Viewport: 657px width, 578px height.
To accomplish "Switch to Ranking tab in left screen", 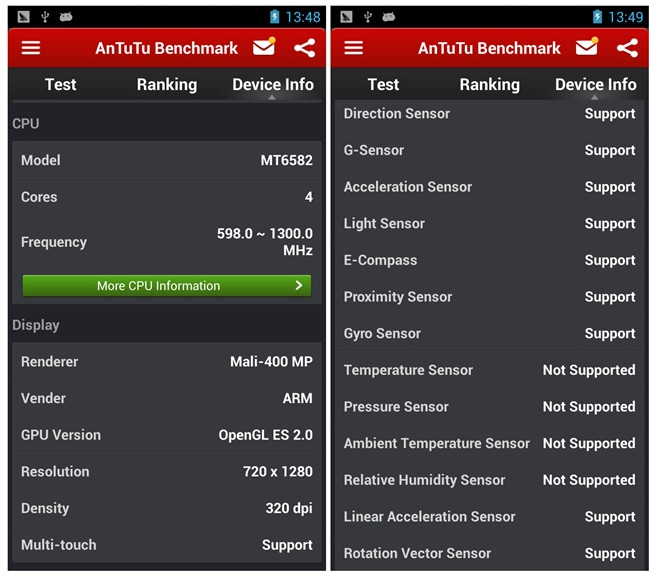I will click(167, 85).
